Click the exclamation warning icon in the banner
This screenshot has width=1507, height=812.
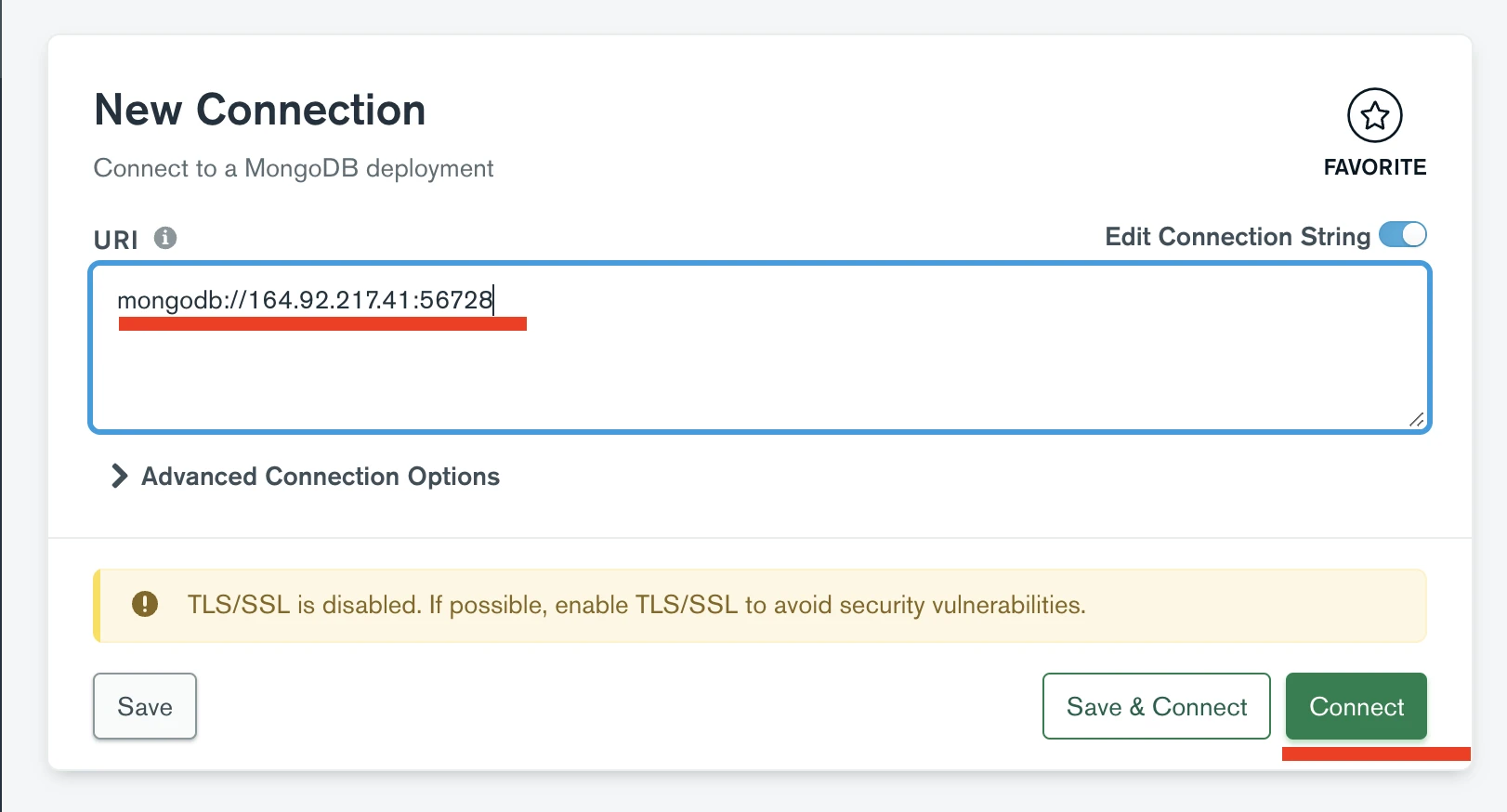tap(145, 605)
